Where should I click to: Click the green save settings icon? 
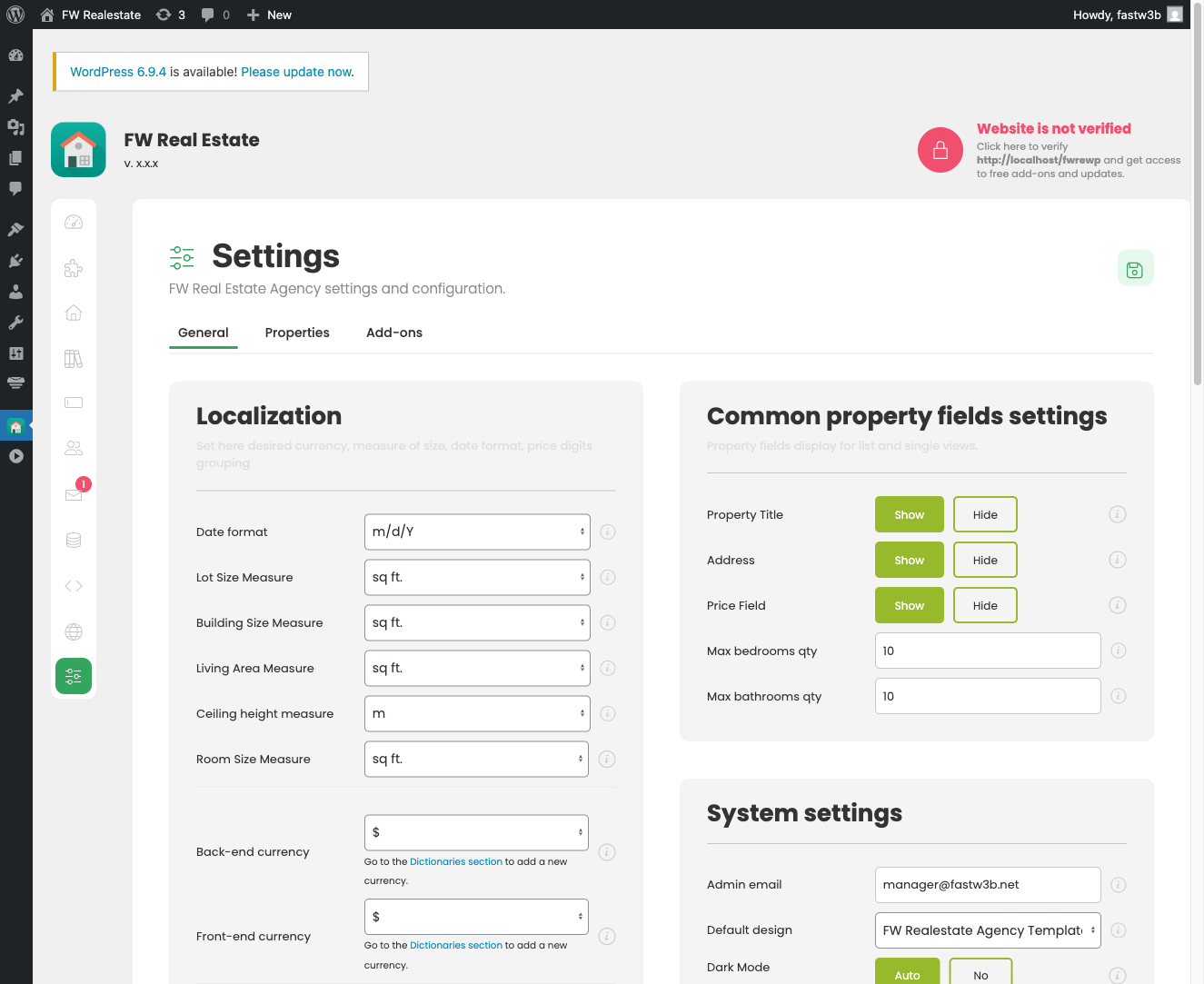pos(1135,267)
